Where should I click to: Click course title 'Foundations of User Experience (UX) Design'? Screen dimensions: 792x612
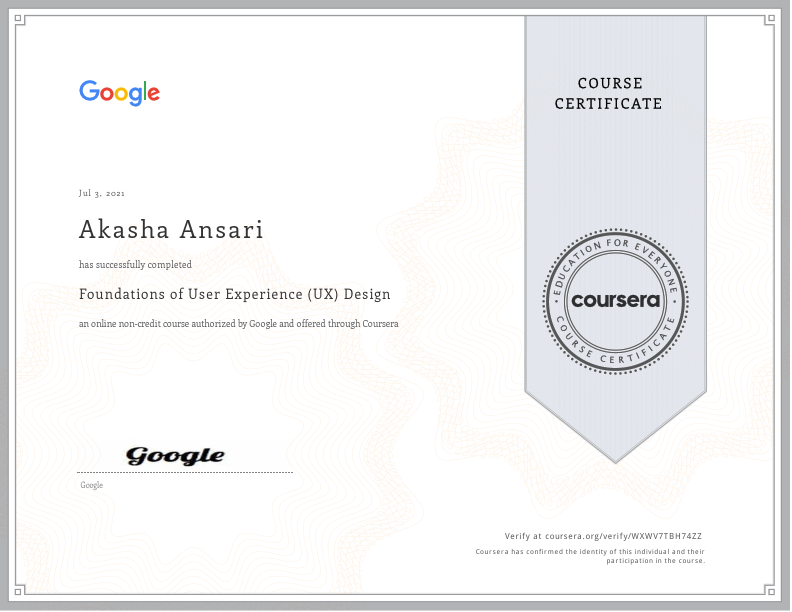(x=235, y=294)
